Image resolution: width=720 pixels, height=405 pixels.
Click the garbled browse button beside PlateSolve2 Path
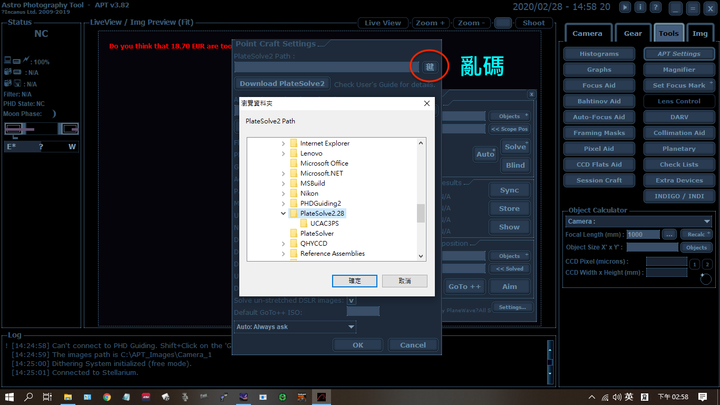tap(429, 67)
